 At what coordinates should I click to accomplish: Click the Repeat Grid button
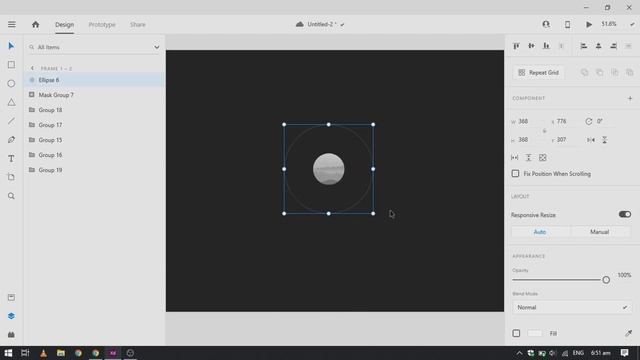point(539,72)
